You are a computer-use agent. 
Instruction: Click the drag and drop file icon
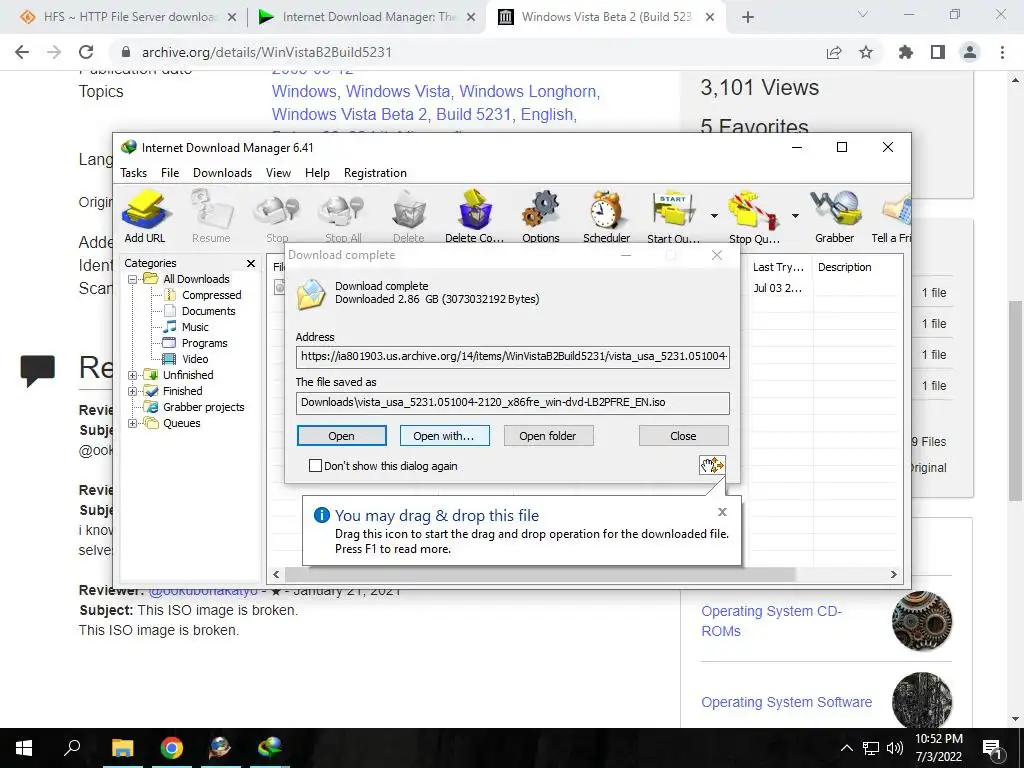coord(712,465)
